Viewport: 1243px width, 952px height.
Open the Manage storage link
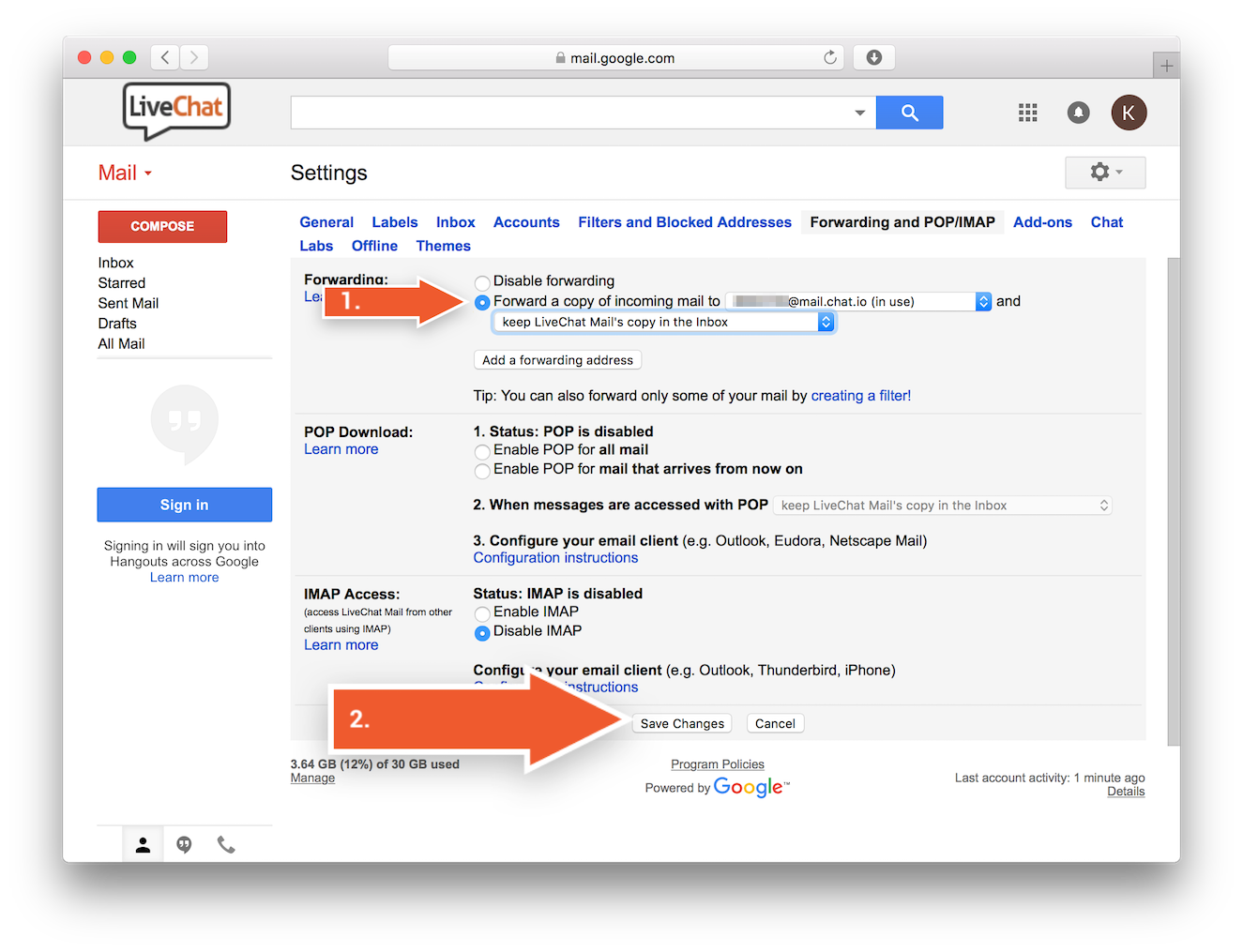(x=312, y=778)
